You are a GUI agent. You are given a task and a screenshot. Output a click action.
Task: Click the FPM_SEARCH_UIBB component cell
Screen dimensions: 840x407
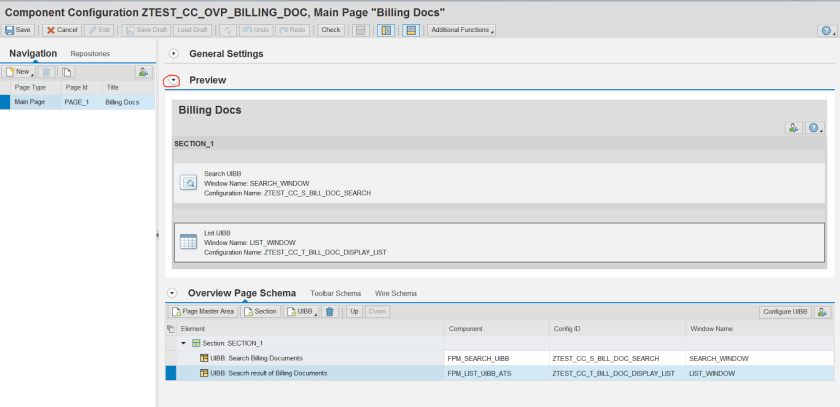[x=496, y=358]
